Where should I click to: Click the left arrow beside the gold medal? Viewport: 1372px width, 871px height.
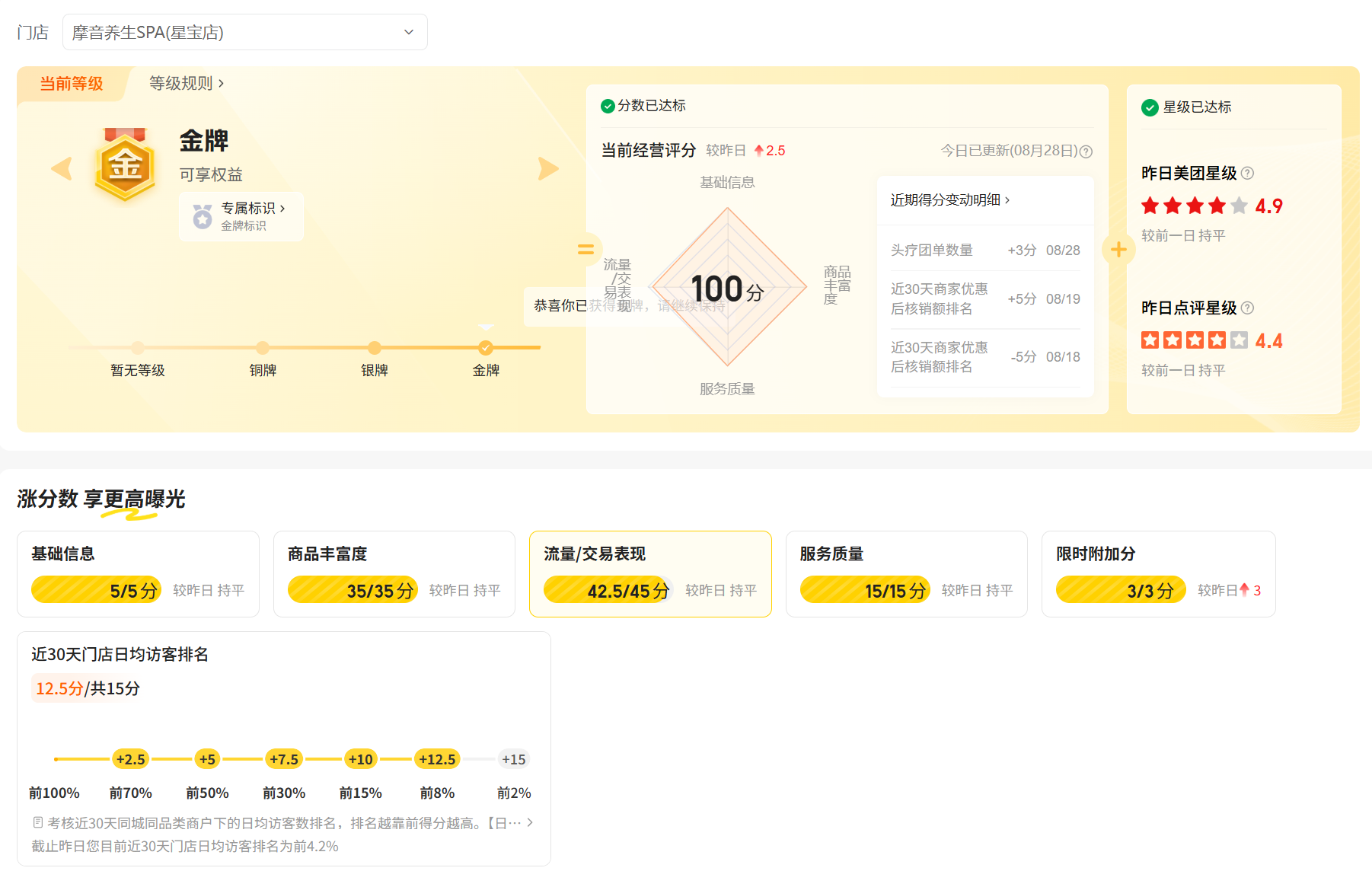(x=62, y=168)
